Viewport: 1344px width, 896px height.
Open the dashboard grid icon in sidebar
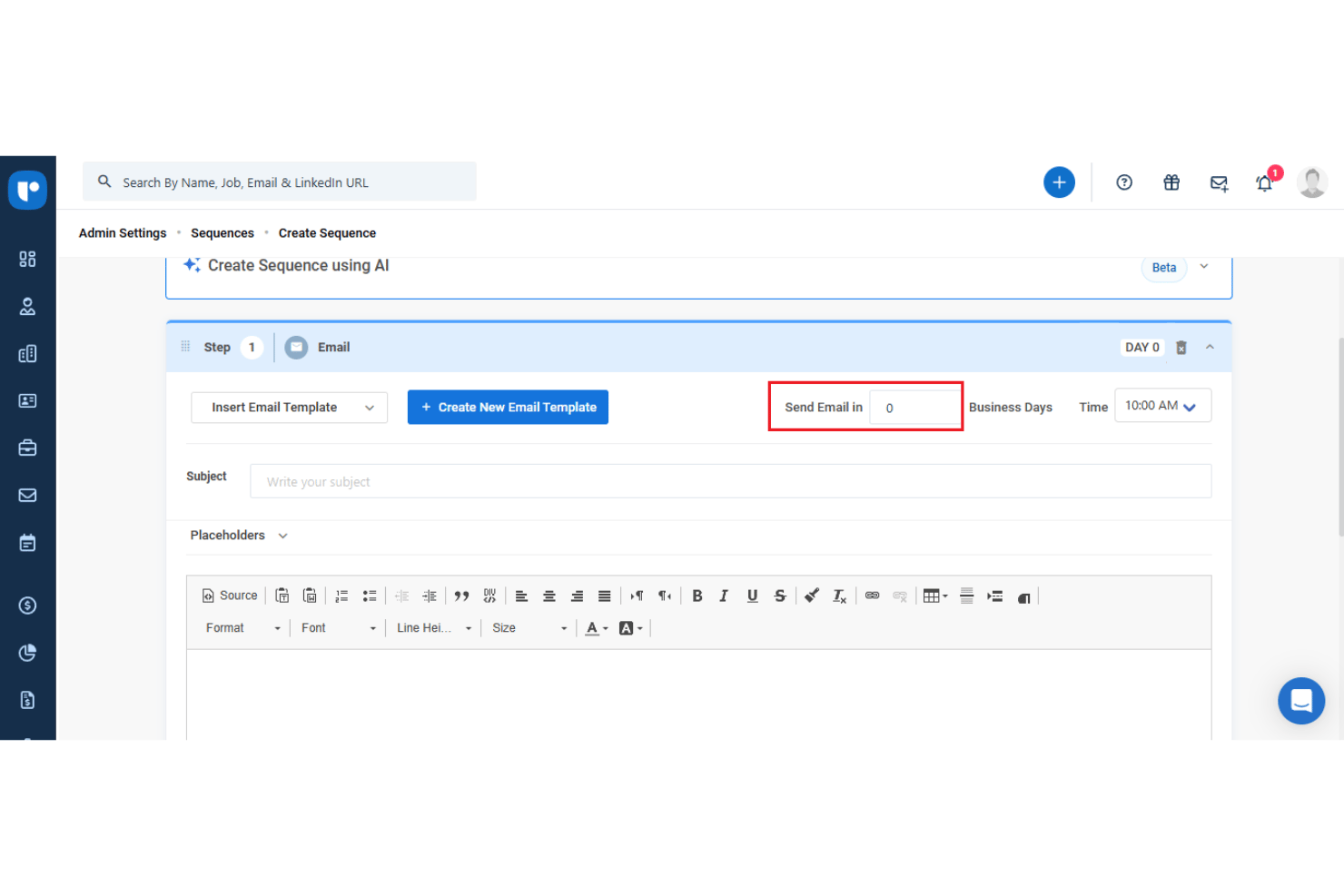(27, 260)
